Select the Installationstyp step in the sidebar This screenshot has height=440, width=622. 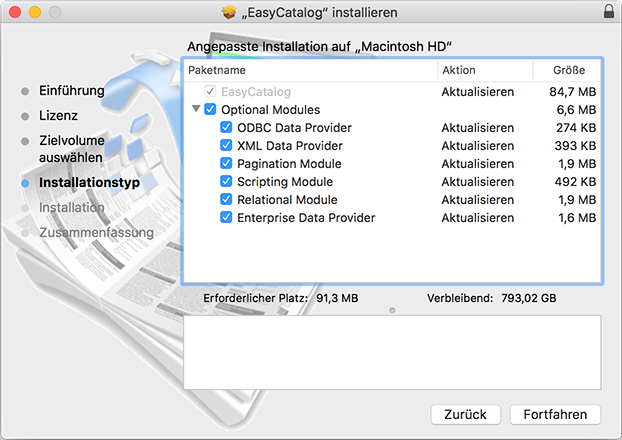pos(89,183)
